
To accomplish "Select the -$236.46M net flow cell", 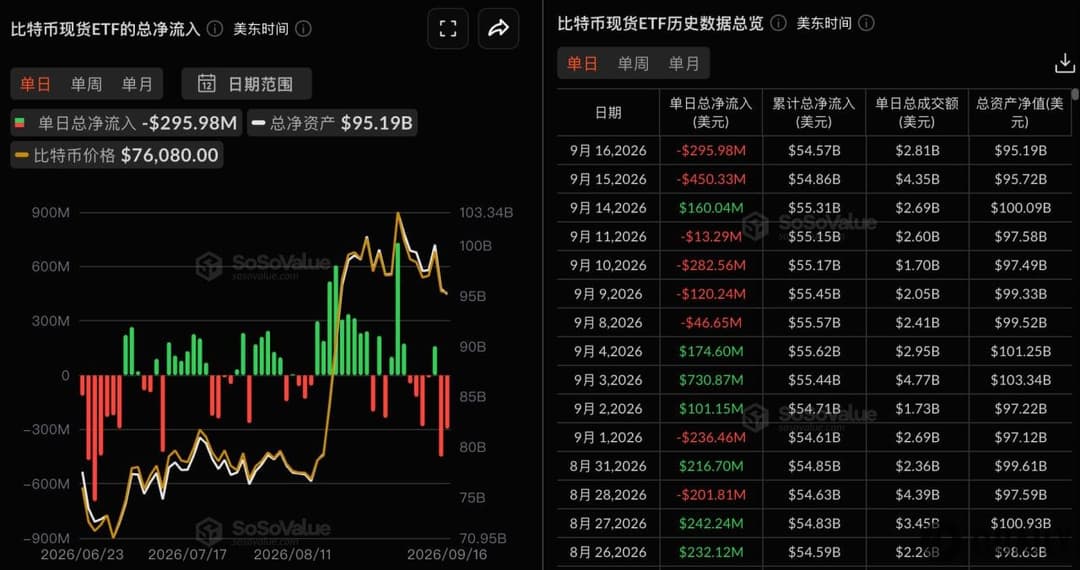I will pyautogui.click(x=711, y=437).
